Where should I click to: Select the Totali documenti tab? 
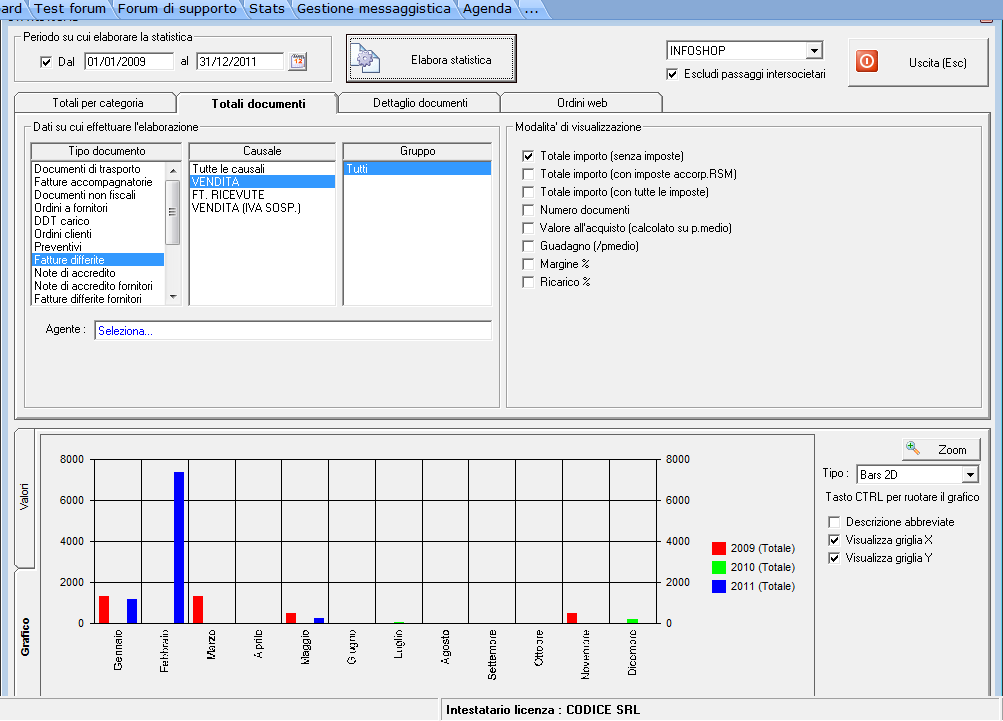pyautogui.click(x=258, y=104)
